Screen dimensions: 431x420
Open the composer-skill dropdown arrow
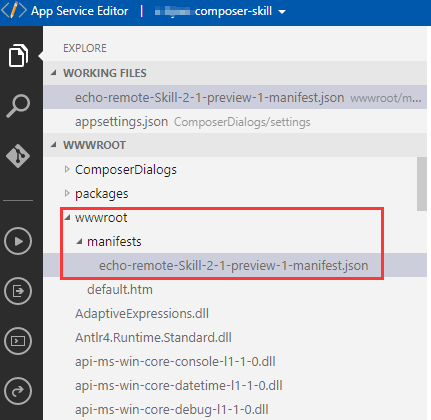(x=282, y=12)
